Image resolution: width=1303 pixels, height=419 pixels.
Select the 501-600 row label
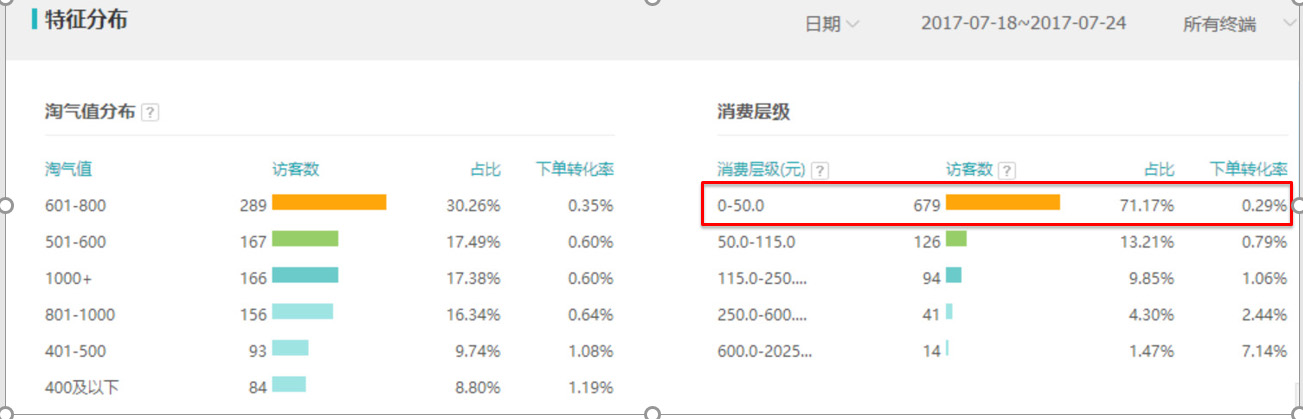[75, 242]
